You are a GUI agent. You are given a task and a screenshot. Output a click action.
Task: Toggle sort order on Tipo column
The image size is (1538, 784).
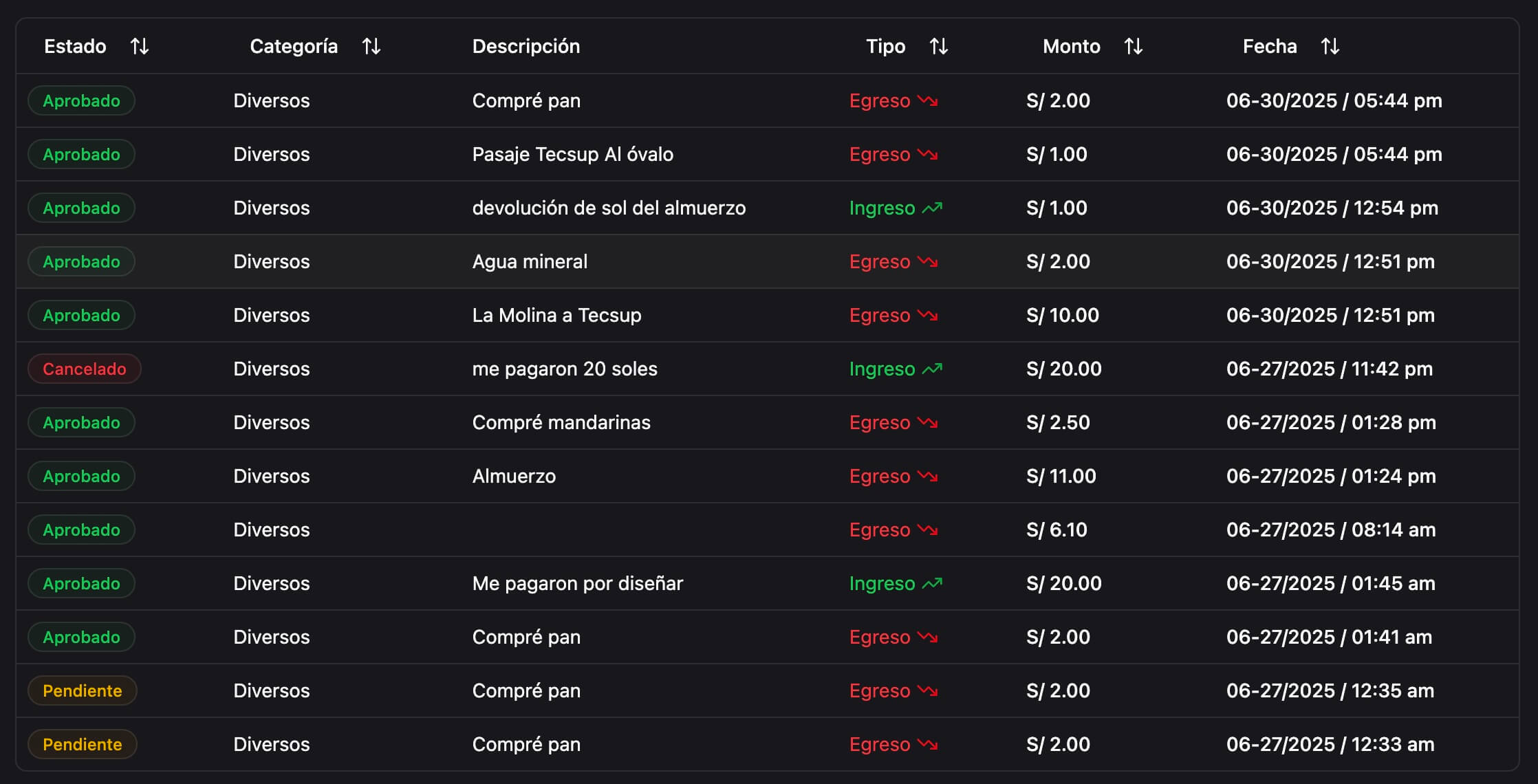[x=939, y=46]
